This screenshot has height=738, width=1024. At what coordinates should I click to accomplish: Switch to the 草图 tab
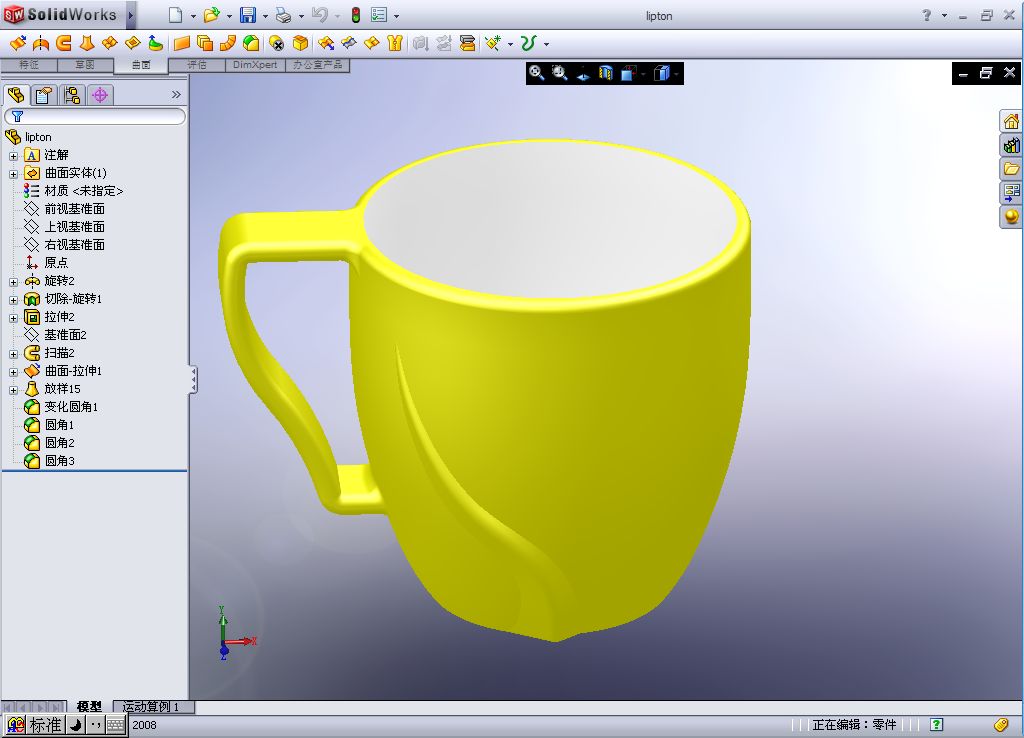coord(85,65)
